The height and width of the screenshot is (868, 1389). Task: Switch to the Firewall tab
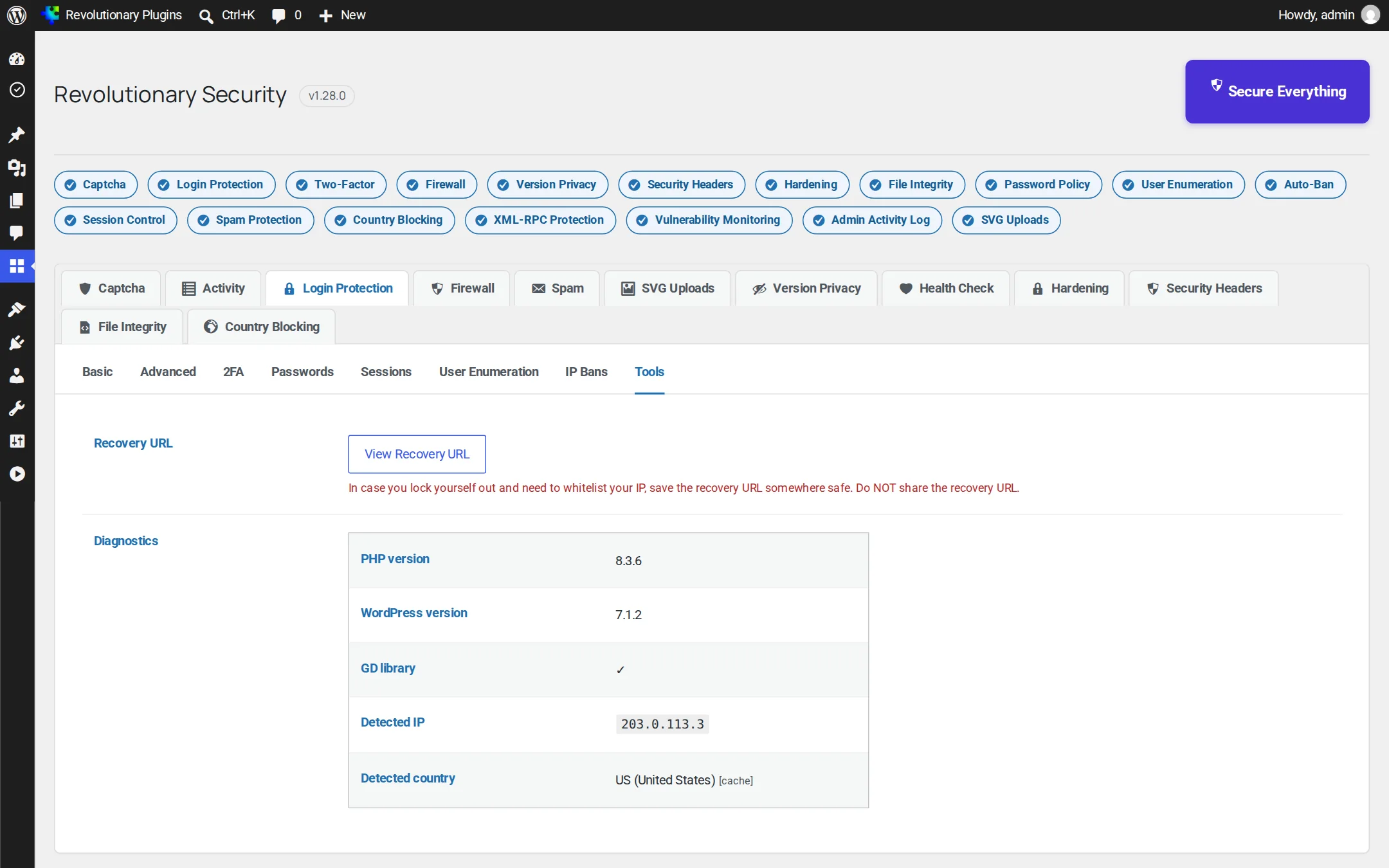[x=462, y=288]
